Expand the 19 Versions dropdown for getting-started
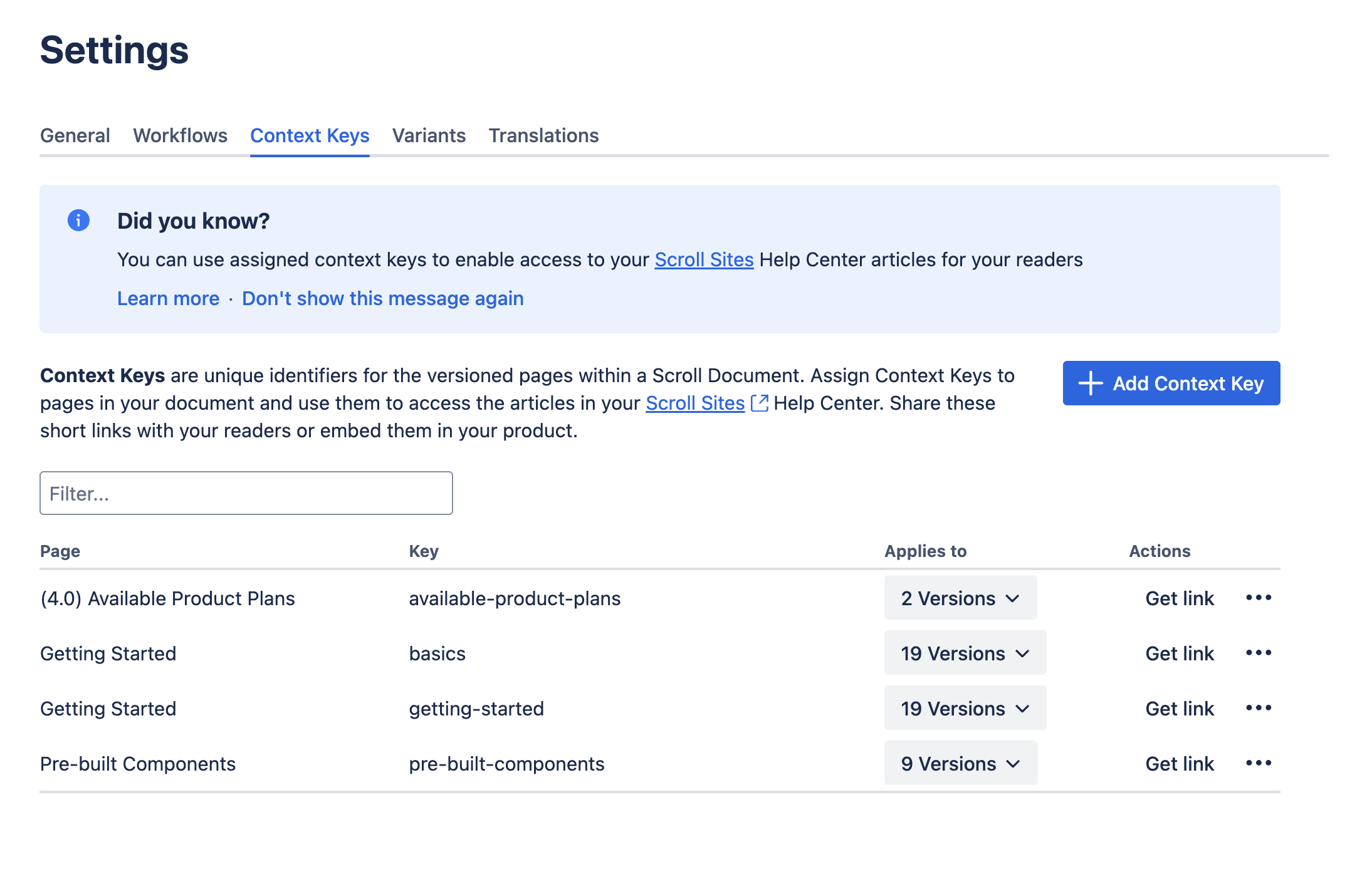This screenshot has height=879, width=1372. (965, 708)
